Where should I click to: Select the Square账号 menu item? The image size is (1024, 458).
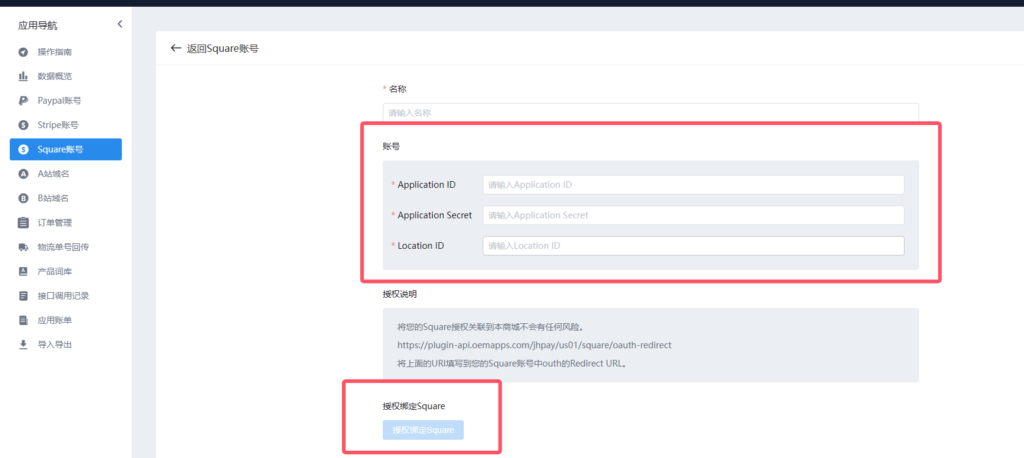click(65, 149)
